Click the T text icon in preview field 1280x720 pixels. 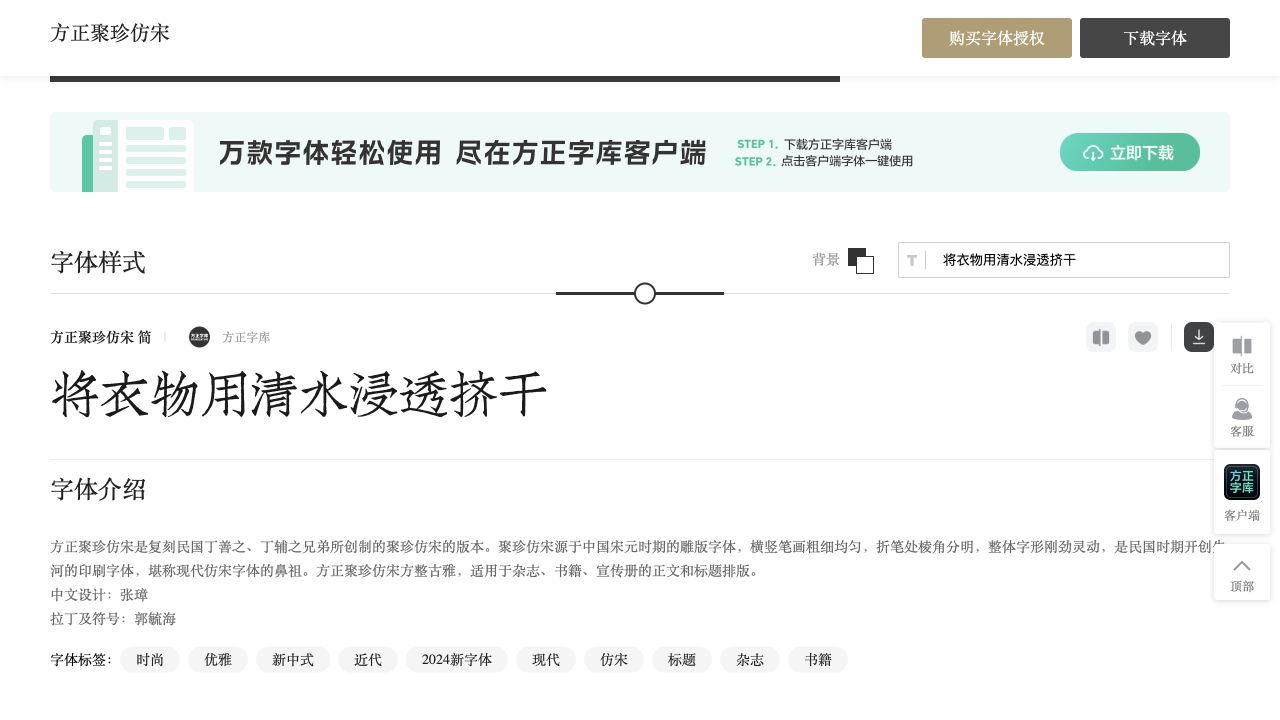(912, 260)
